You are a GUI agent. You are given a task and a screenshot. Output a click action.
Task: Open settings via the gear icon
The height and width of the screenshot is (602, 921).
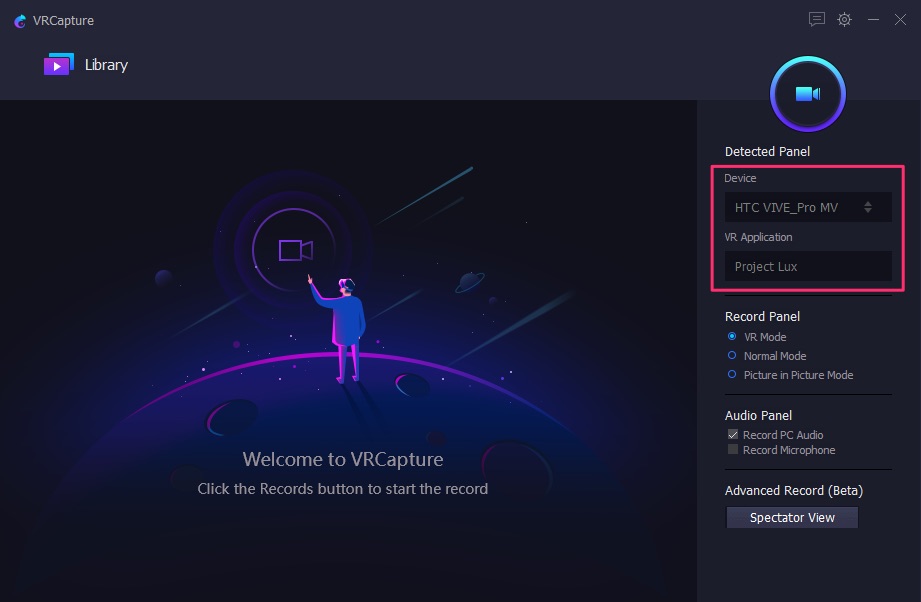(x=845, y=19)
